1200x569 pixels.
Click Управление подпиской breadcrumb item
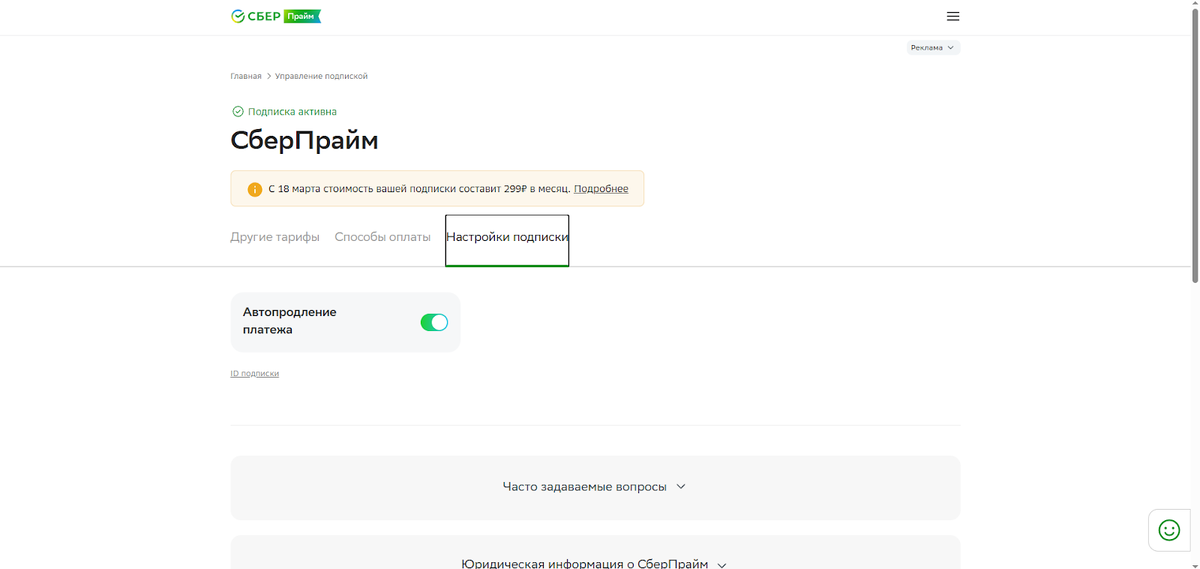pyautogui.click(x=321, y=76)
